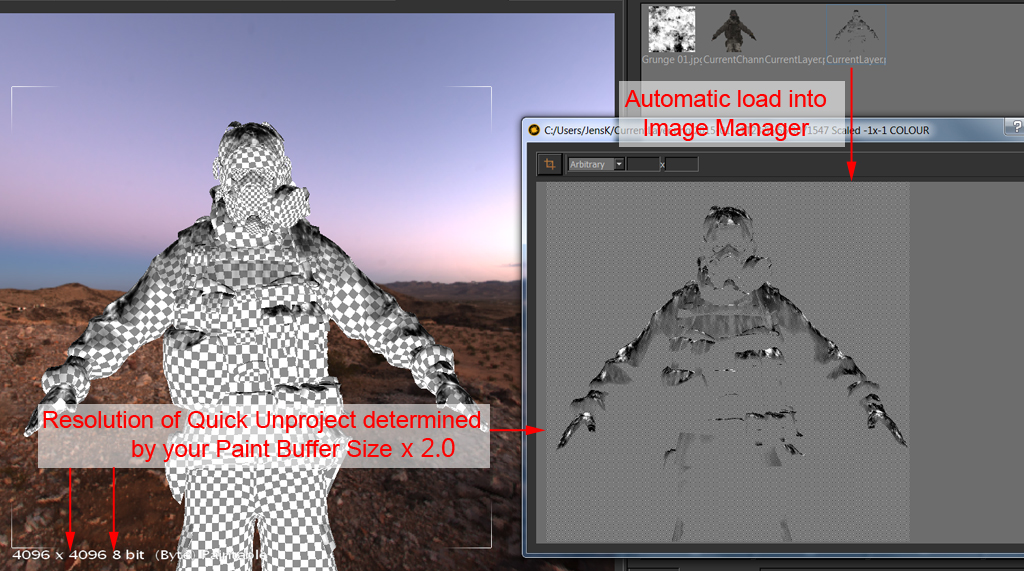Click the crop width input field
Viewport: 1024px width, 571px height.
click(643, 164)
